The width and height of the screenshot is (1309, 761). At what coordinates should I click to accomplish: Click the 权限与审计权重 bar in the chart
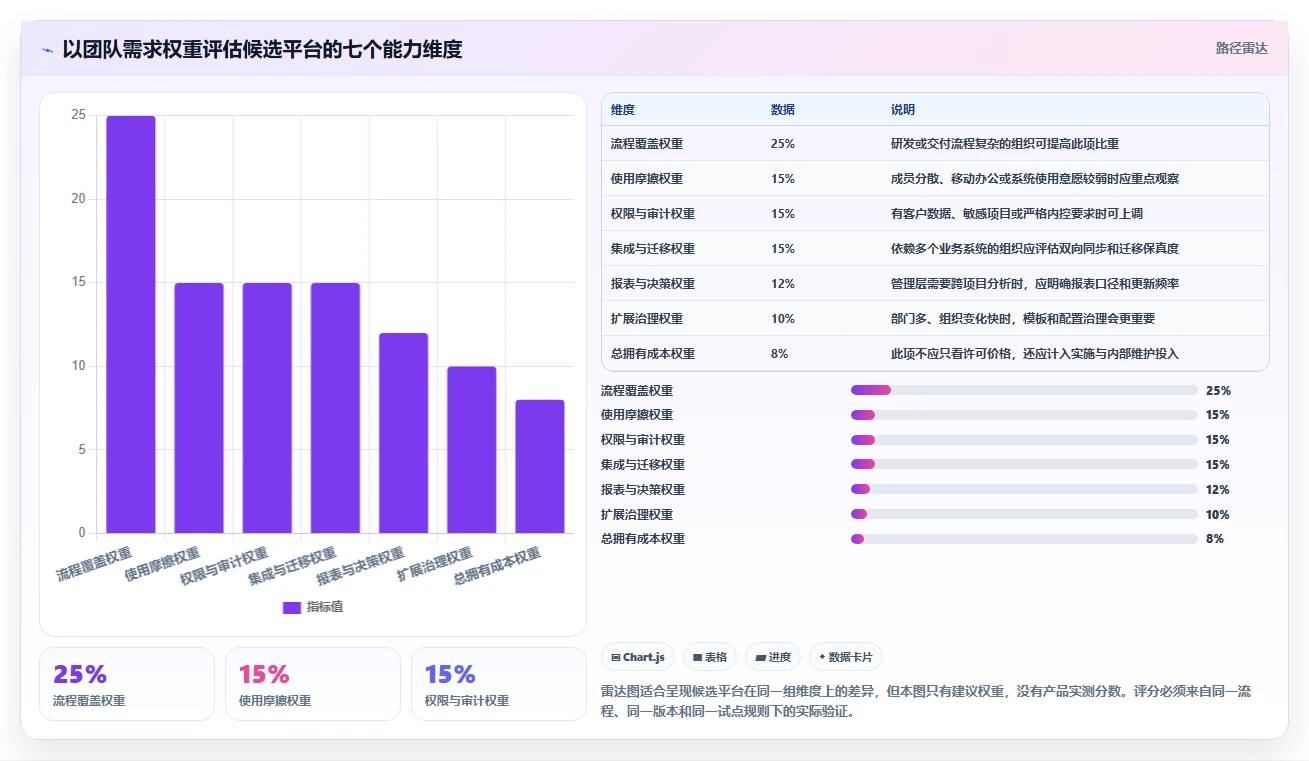[x=267, y=408]
